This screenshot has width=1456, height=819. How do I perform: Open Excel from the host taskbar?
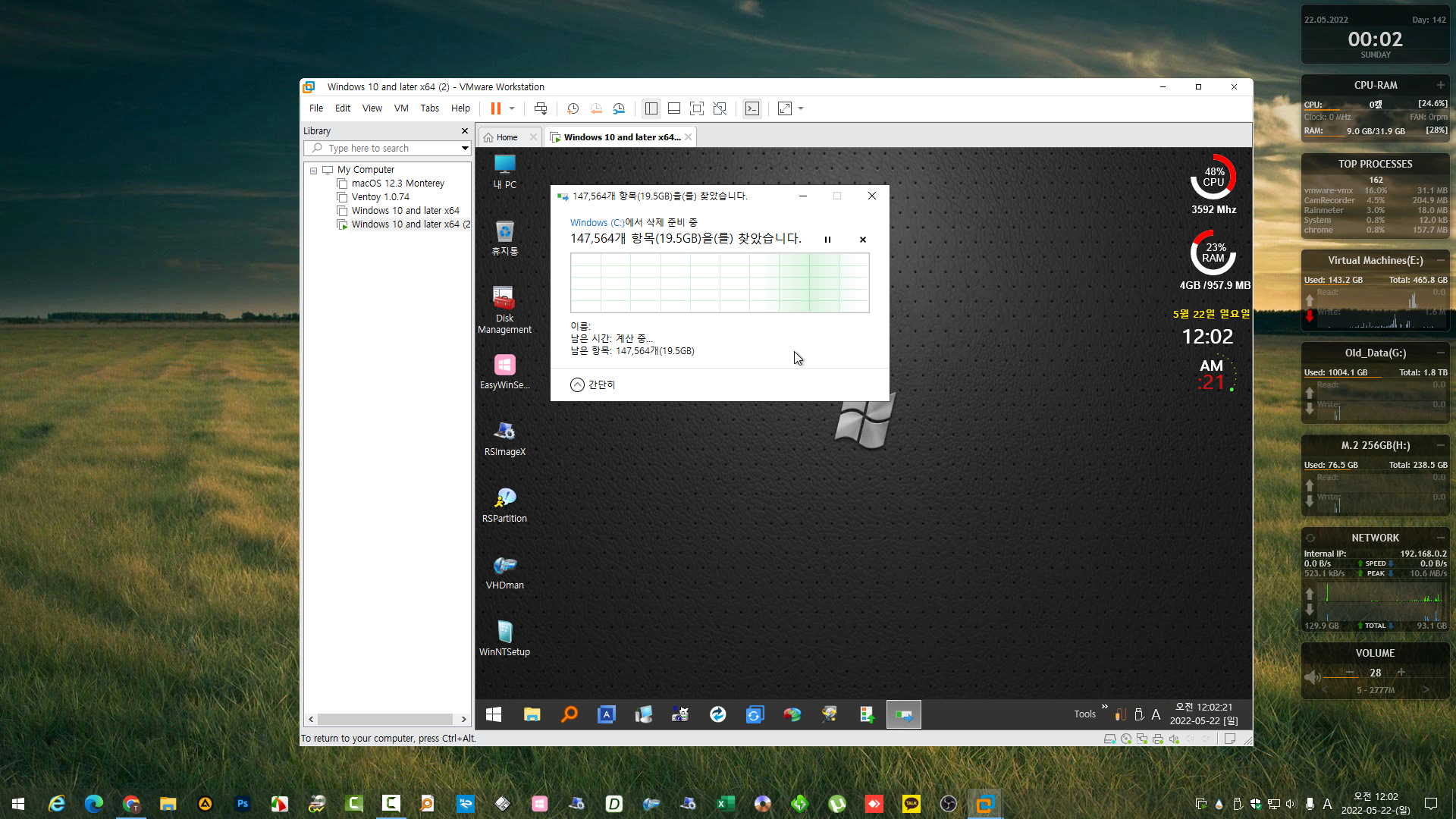tap(725, 804)
